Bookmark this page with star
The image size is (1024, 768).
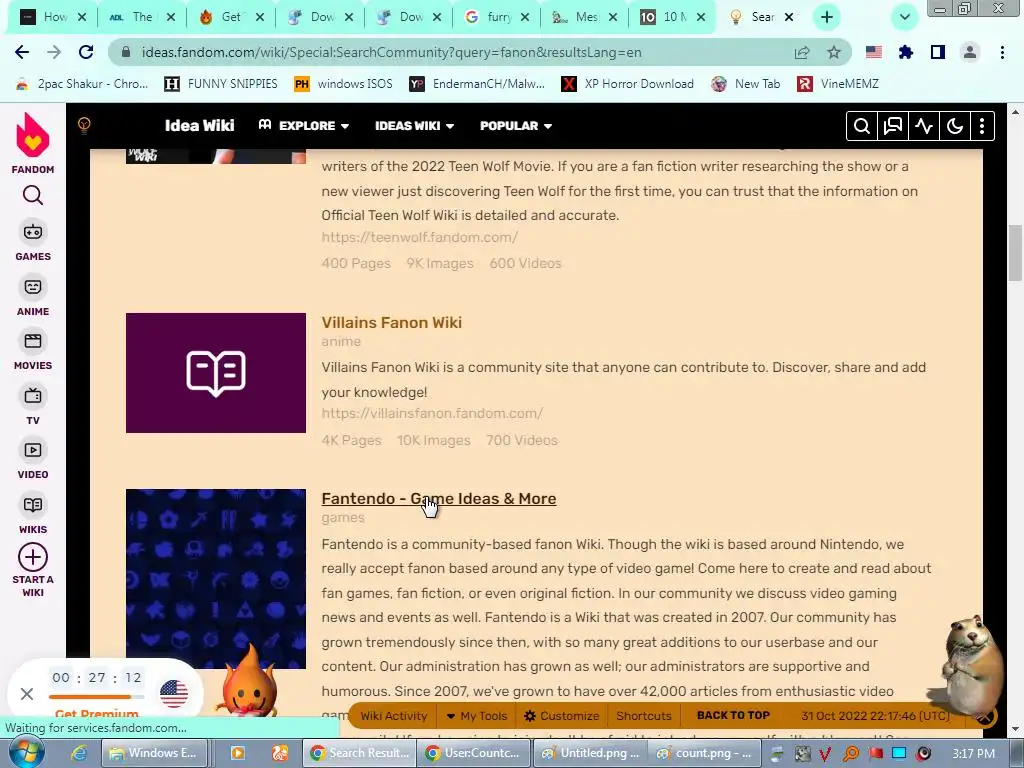[834, 52]
